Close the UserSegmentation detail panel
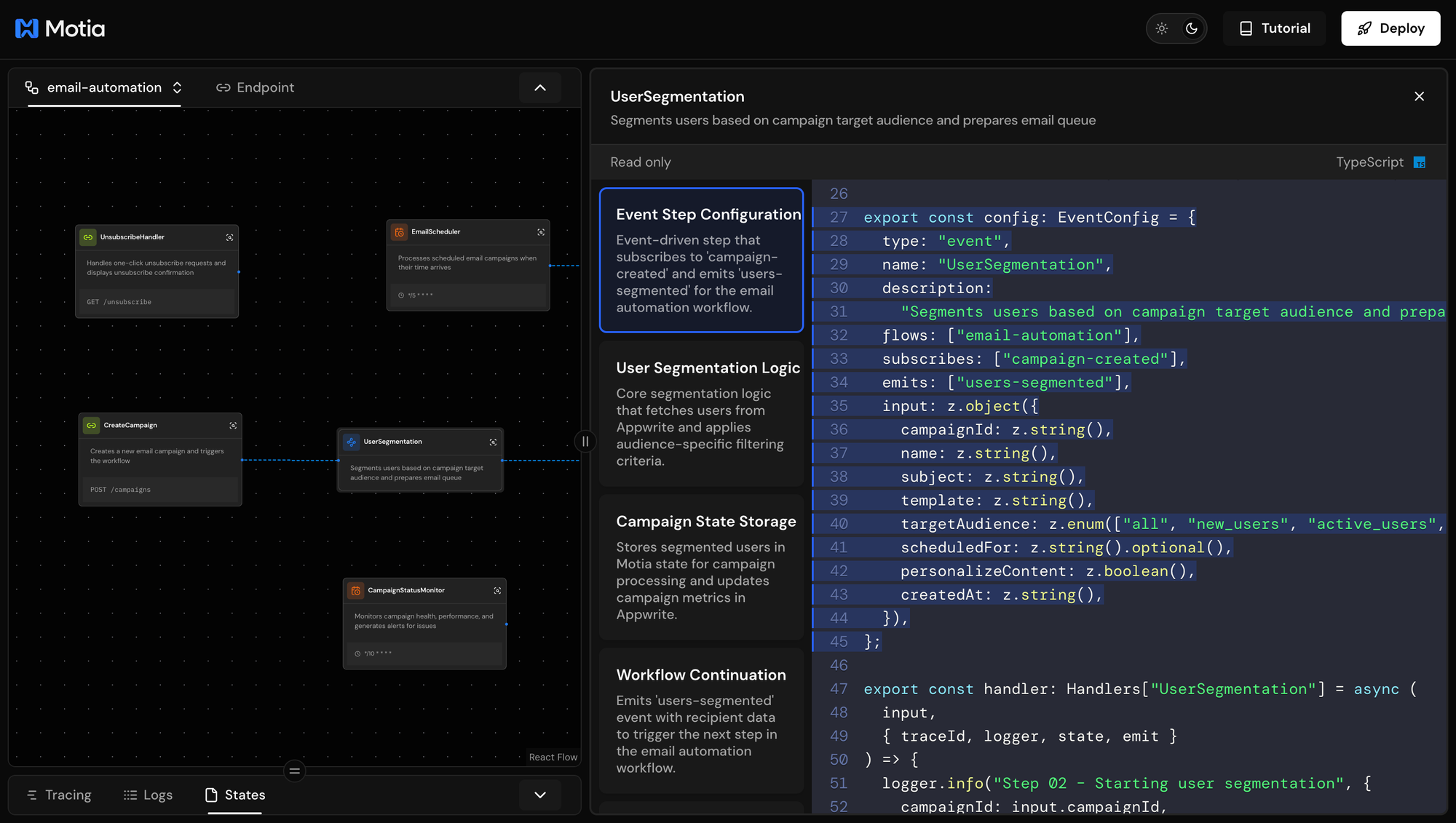The height and width of the screenshot is (823, 1456). pyautogui.click(x=1419, y=96)
